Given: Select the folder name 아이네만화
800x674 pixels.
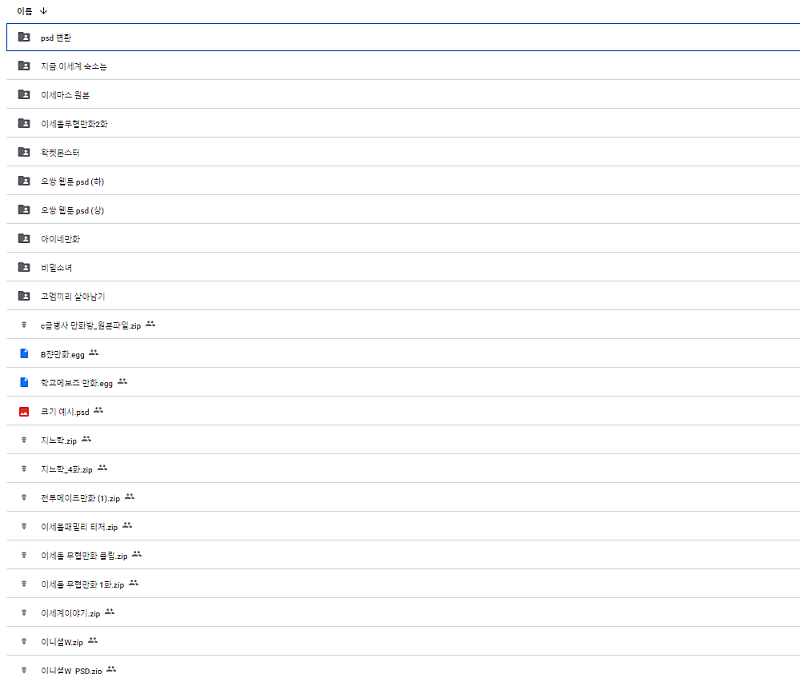Looking at the screenshot, I should (x=60, y=239).
